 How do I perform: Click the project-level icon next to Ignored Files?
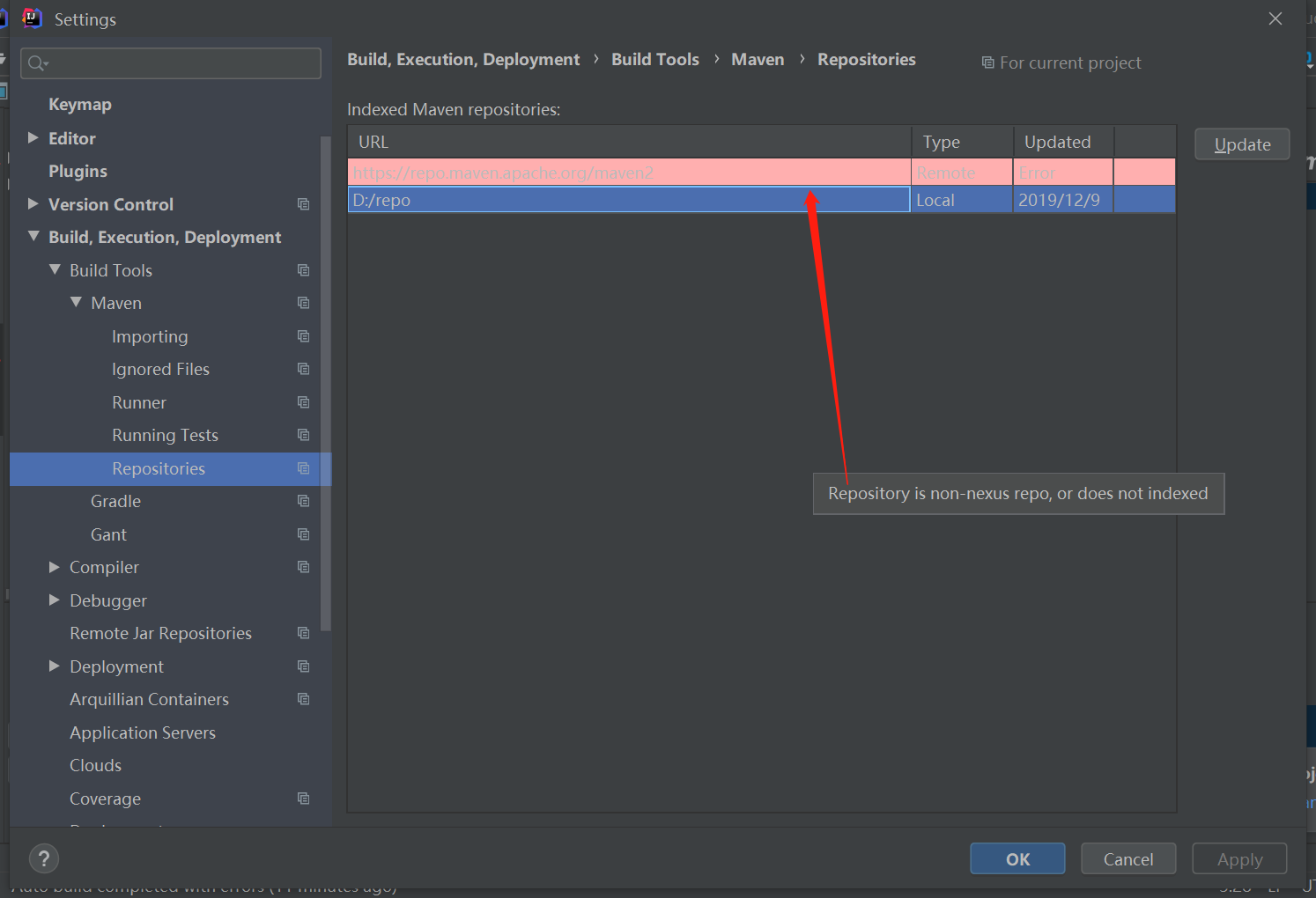coord(304,369)
